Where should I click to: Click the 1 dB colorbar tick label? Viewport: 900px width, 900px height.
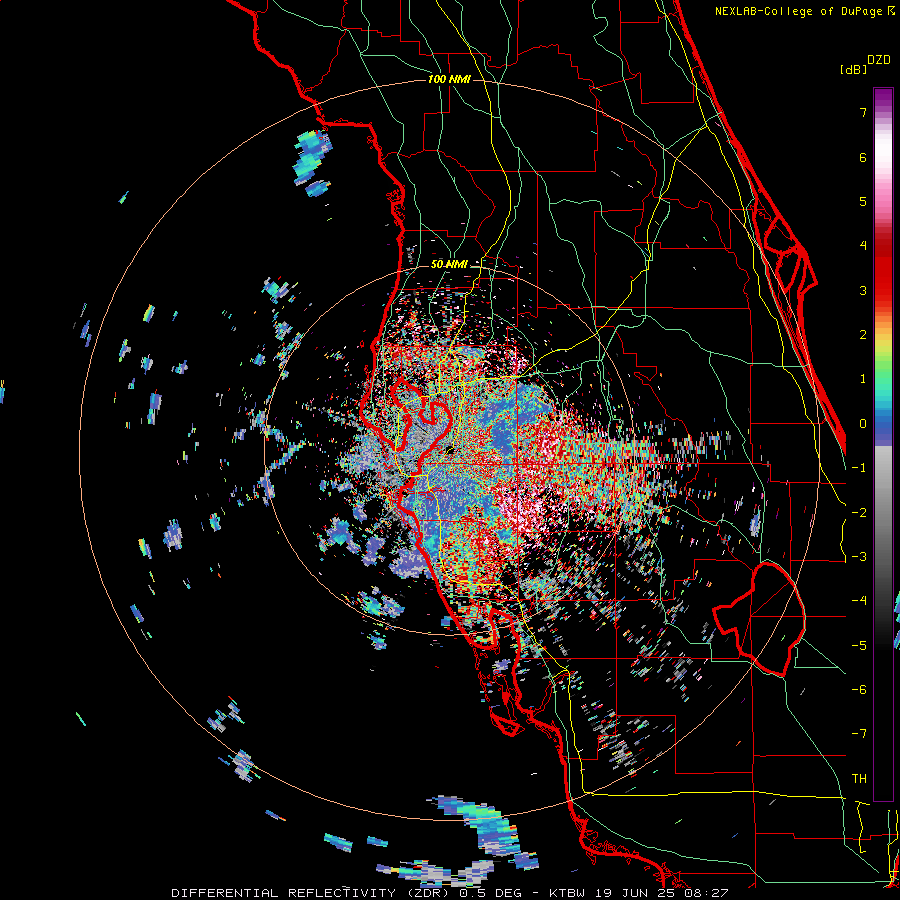[863, 379]
